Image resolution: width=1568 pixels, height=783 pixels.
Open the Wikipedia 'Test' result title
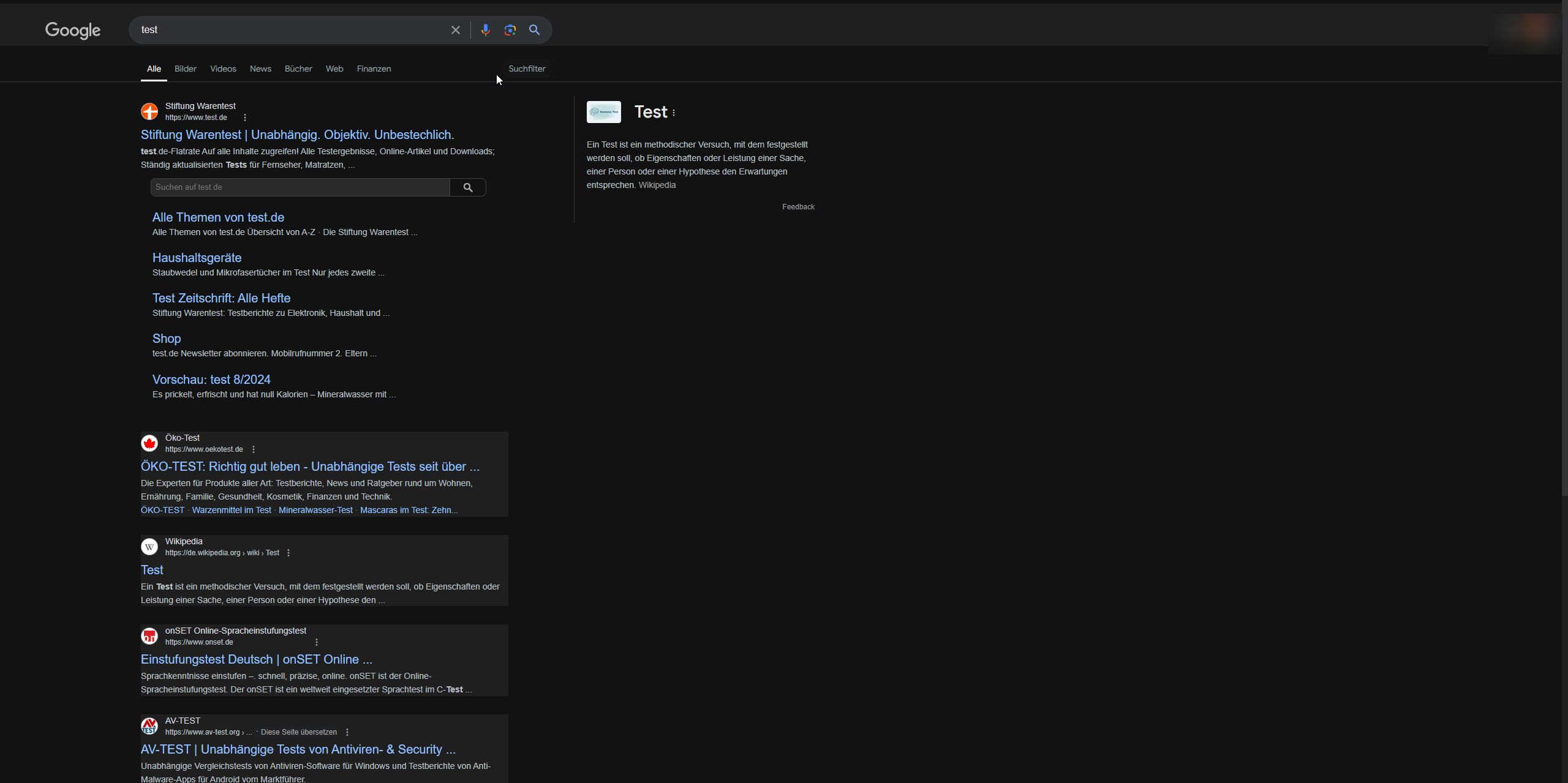152,570
